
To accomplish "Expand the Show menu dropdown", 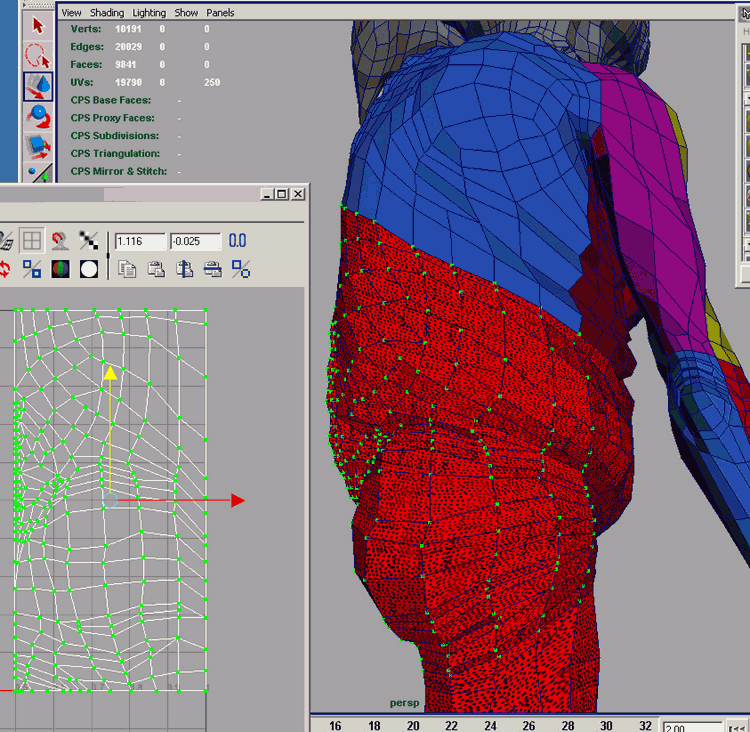I will (x=186, y=13).
